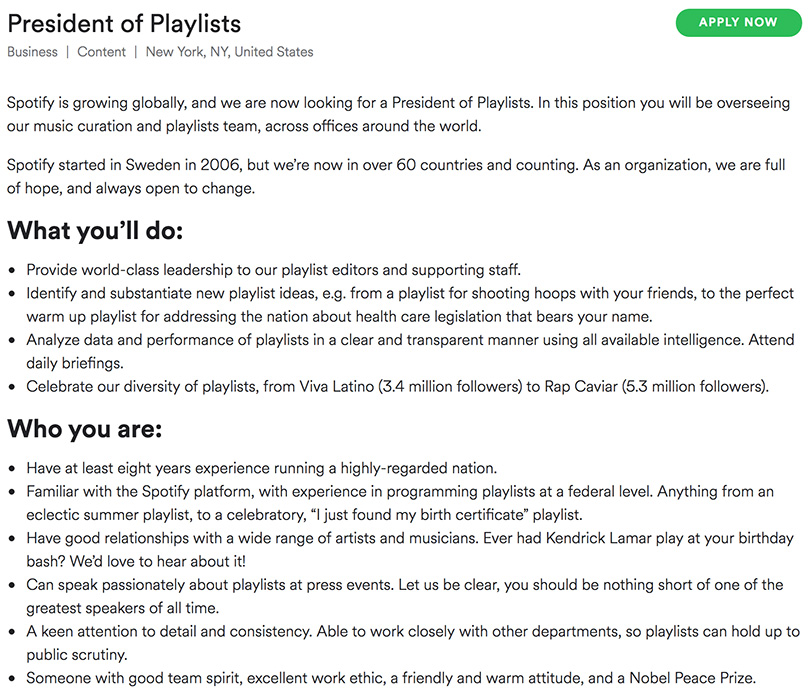Click the "Who you are:" heading
810x689 pixels.
pyautogui.click(x=85, y=429)
